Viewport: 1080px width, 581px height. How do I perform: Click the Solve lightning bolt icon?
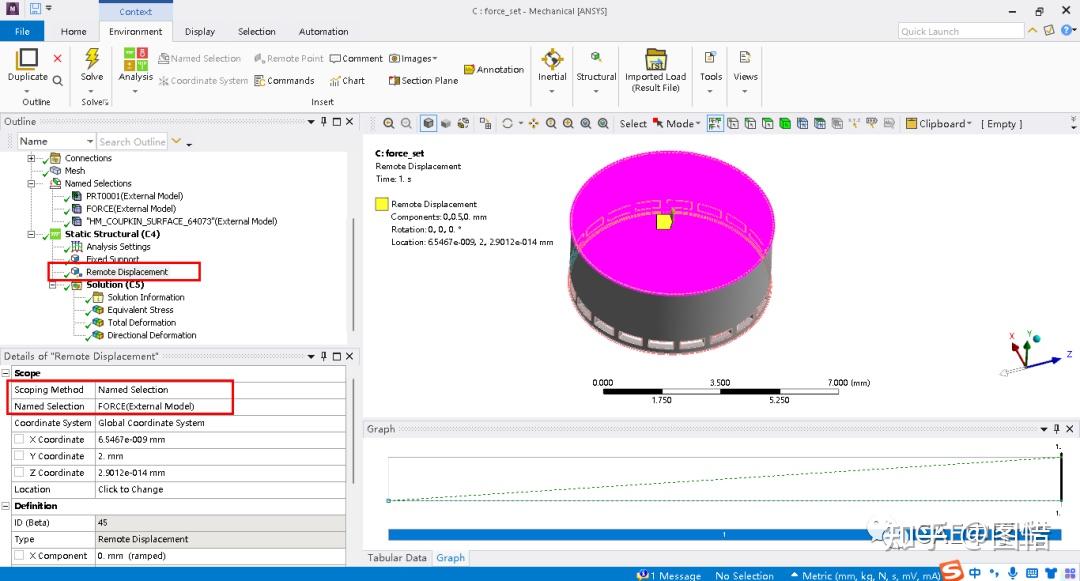tap(92, 60)
